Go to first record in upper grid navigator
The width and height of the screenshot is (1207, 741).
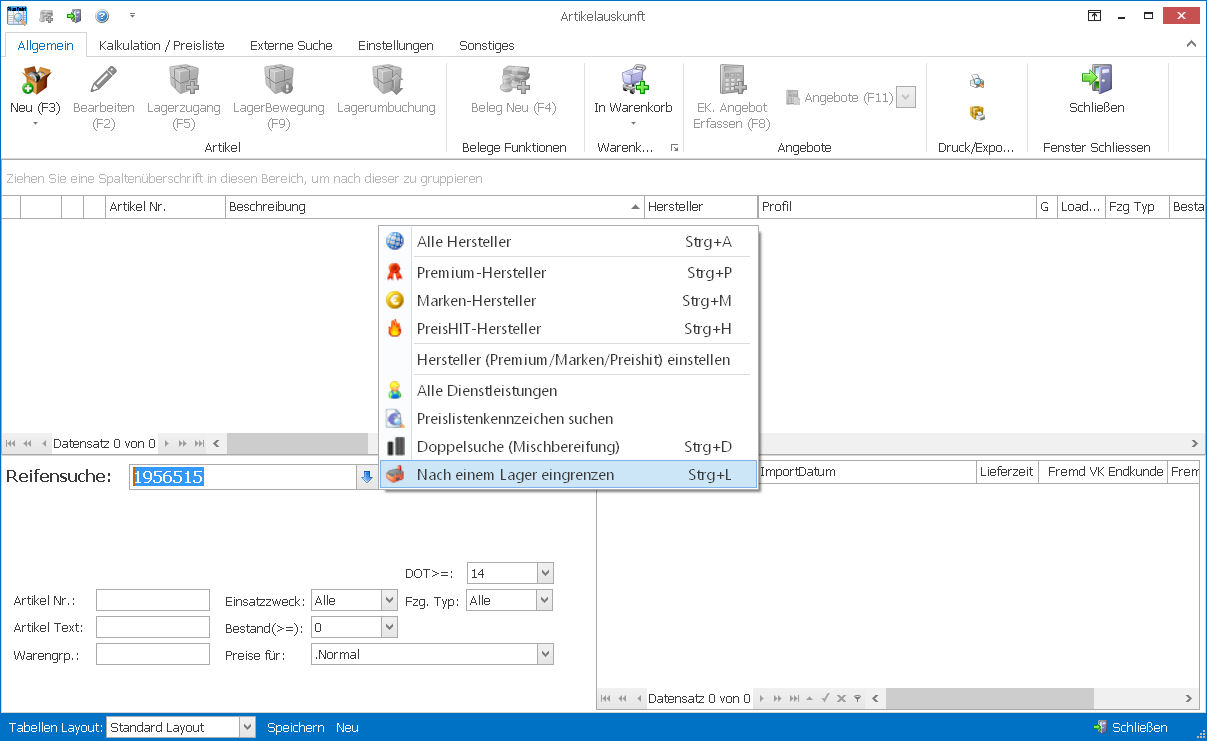click(x=12, y=443)
